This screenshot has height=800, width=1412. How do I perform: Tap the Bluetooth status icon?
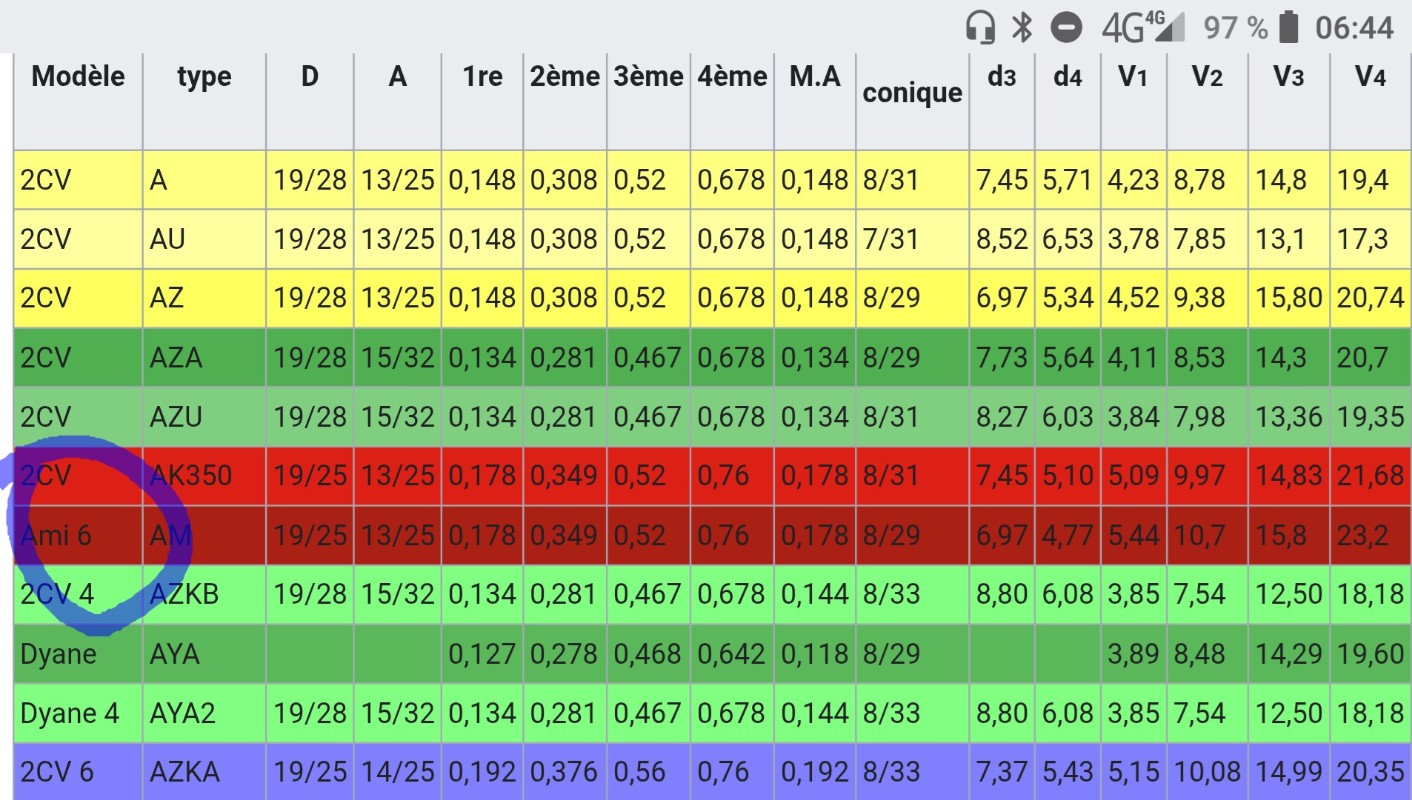[x=1021, y=27]
